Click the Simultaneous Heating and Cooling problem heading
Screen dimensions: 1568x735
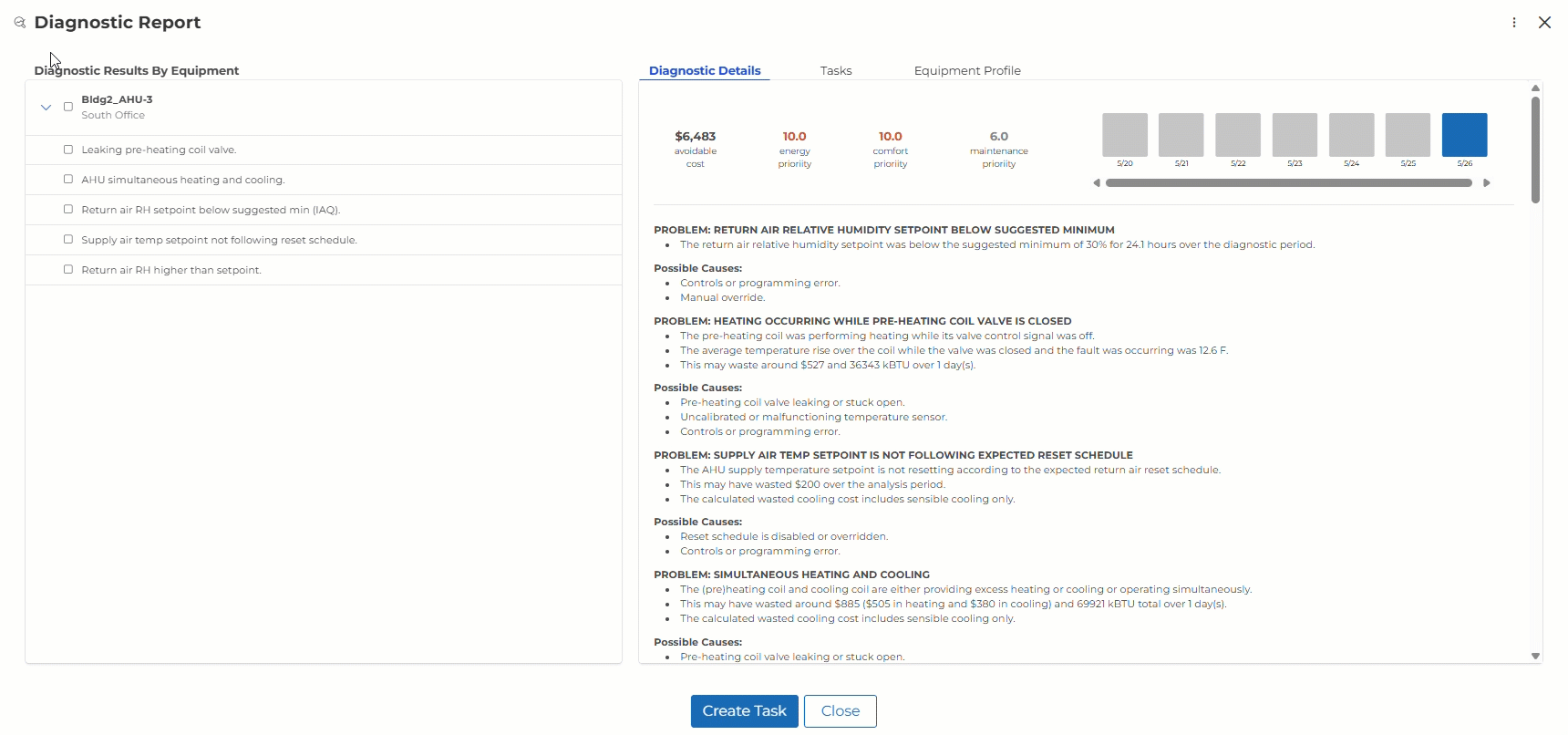click(x=791, y=575)
